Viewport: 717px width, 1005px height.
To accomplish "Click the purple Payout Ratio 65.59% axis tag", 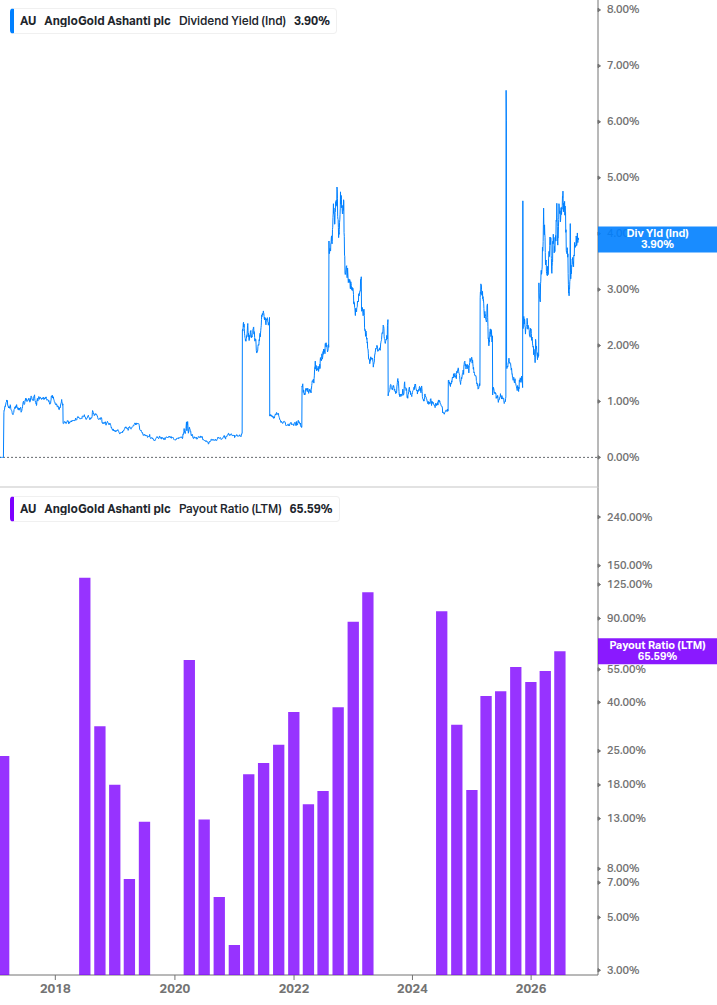I will point(657,651).
